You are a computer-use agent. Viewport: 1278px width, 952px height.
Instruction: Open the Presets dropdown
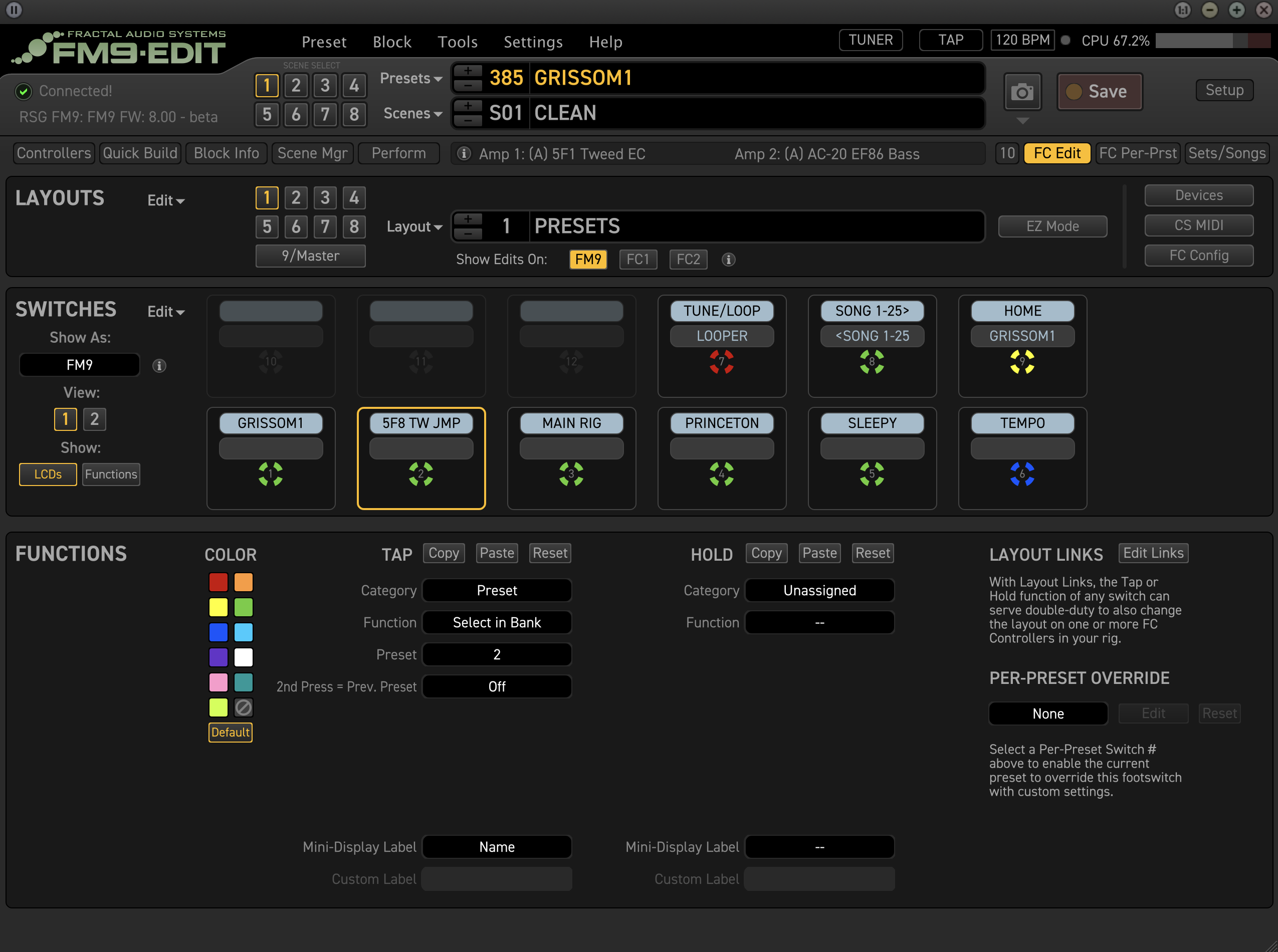(x=411, y=78)
